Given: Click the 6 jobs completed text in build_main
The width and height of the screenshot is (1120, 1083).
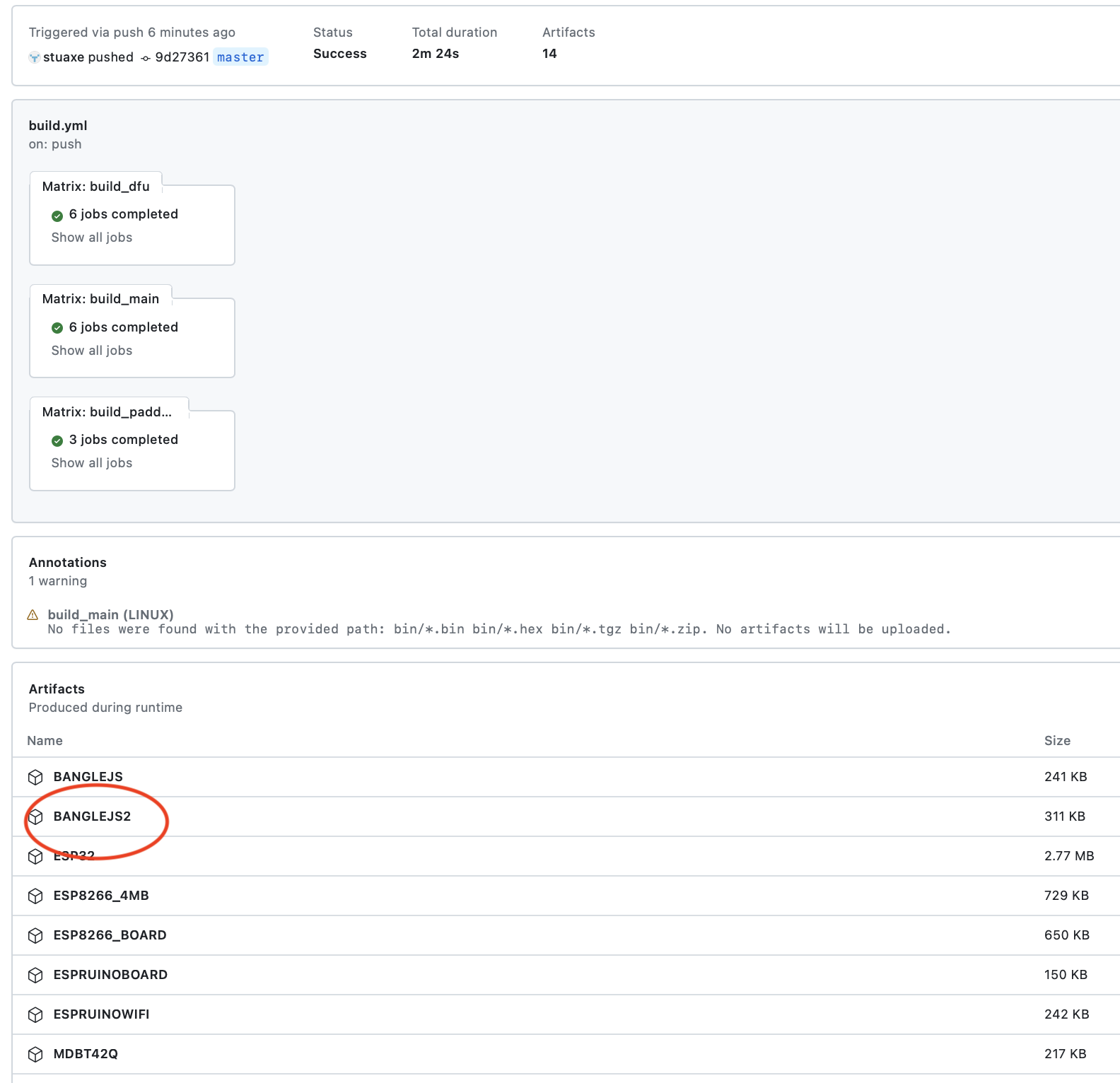Looking at the screenshot, I should 124,327.
